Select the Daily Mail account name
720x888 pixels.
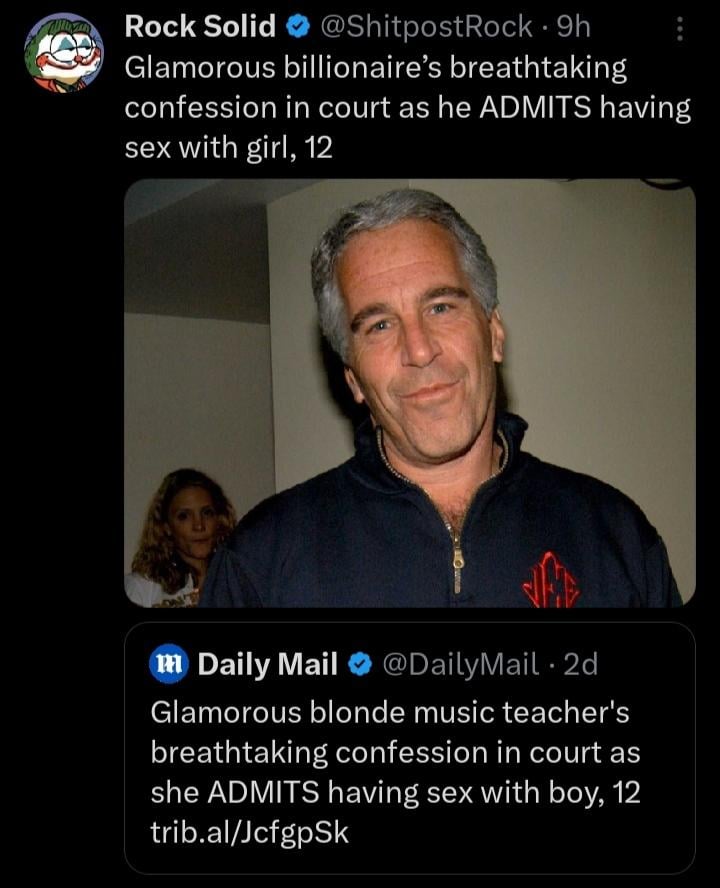(267, 664)
